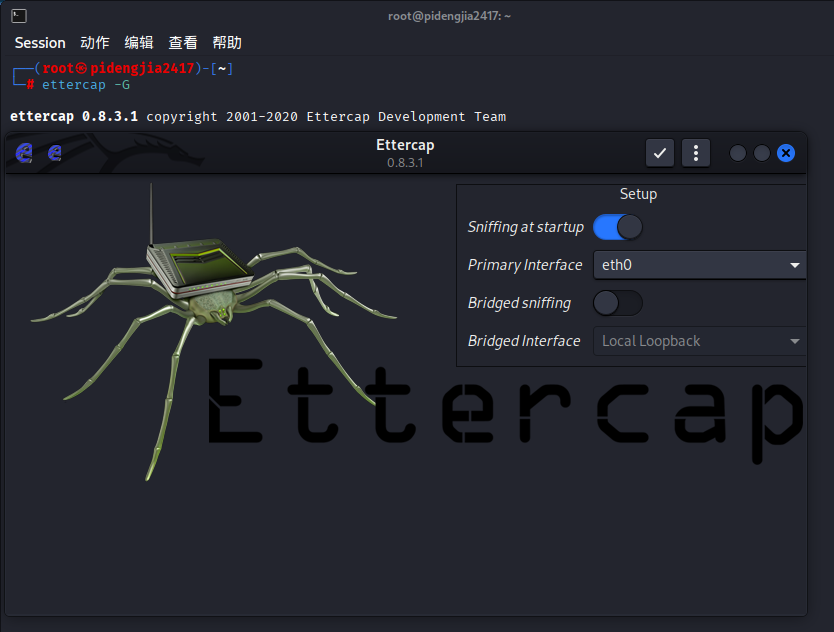Click the 'Setup' panel heading
Screen dimensions: 834x632
pyautogui.click(x=638, y=194)
